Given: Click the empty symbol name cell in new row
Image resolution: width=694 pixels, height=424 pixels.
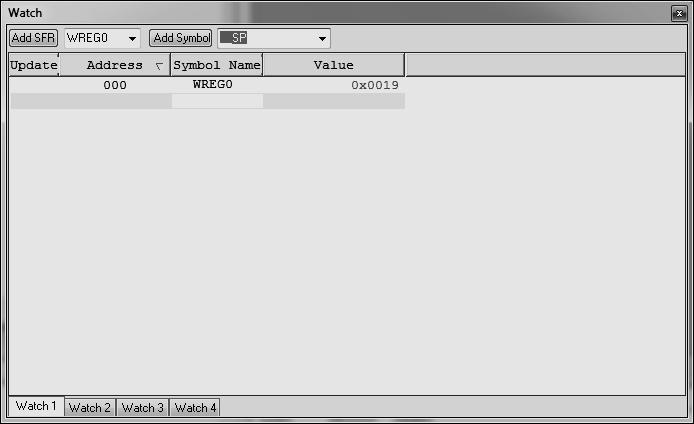Looking at the screenshot, I should coord(217,101).
